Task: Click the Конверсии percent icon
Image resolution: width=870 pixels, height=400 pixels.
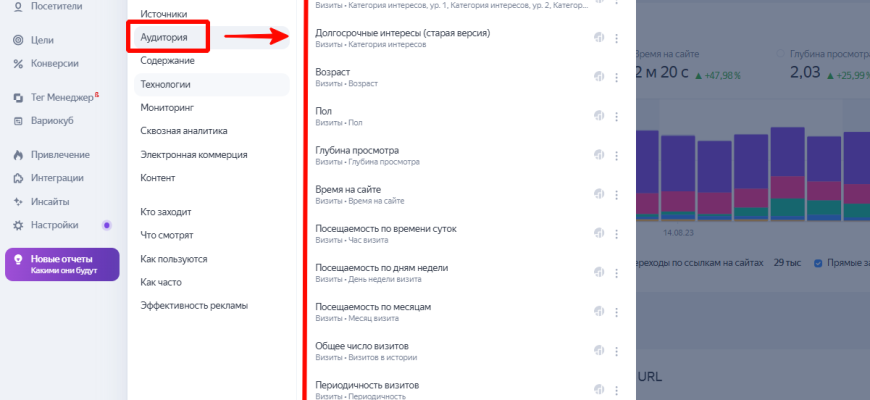Action: (x=18, y=64)
